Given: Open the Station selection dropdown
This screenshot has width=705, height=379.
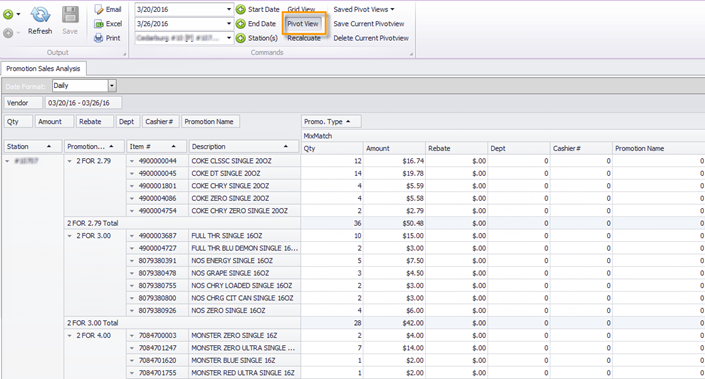Looking at the screenshot, I should 229,38.
